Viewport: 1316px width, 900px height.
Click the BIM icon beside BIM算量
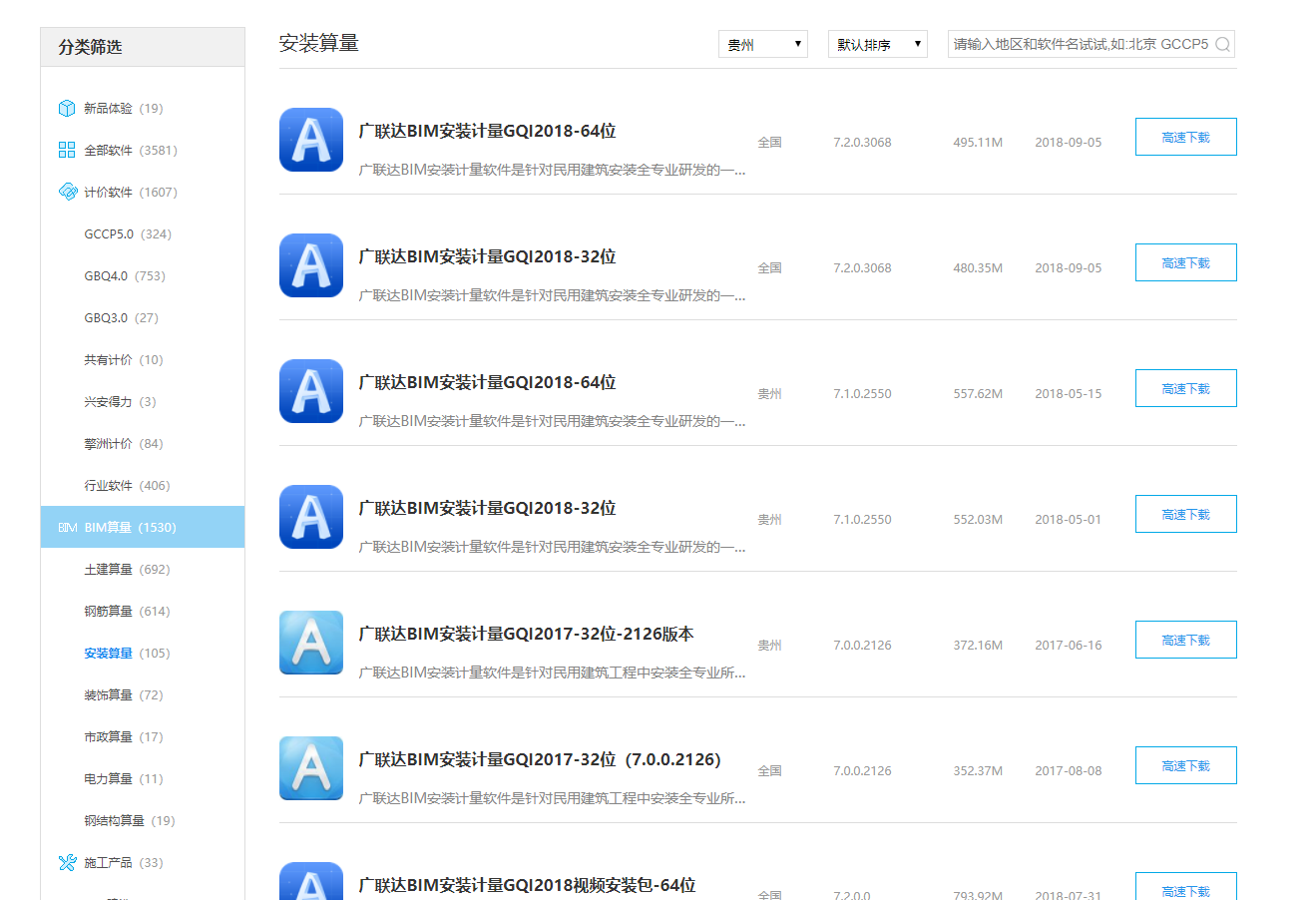coord(67,527)
